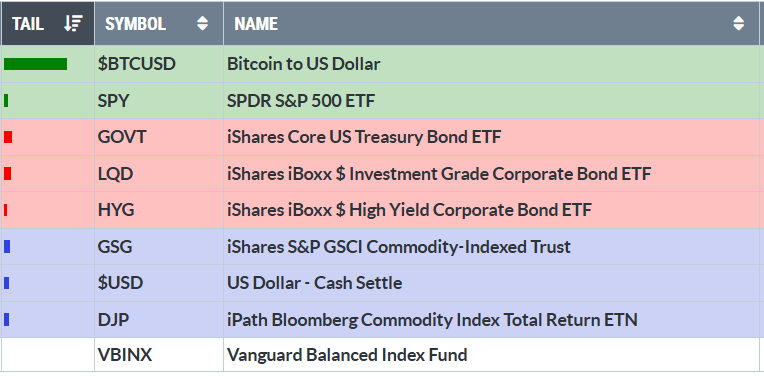Click the DJP blue tail indicator
764x379 pixels.
[x=6, y=320]
